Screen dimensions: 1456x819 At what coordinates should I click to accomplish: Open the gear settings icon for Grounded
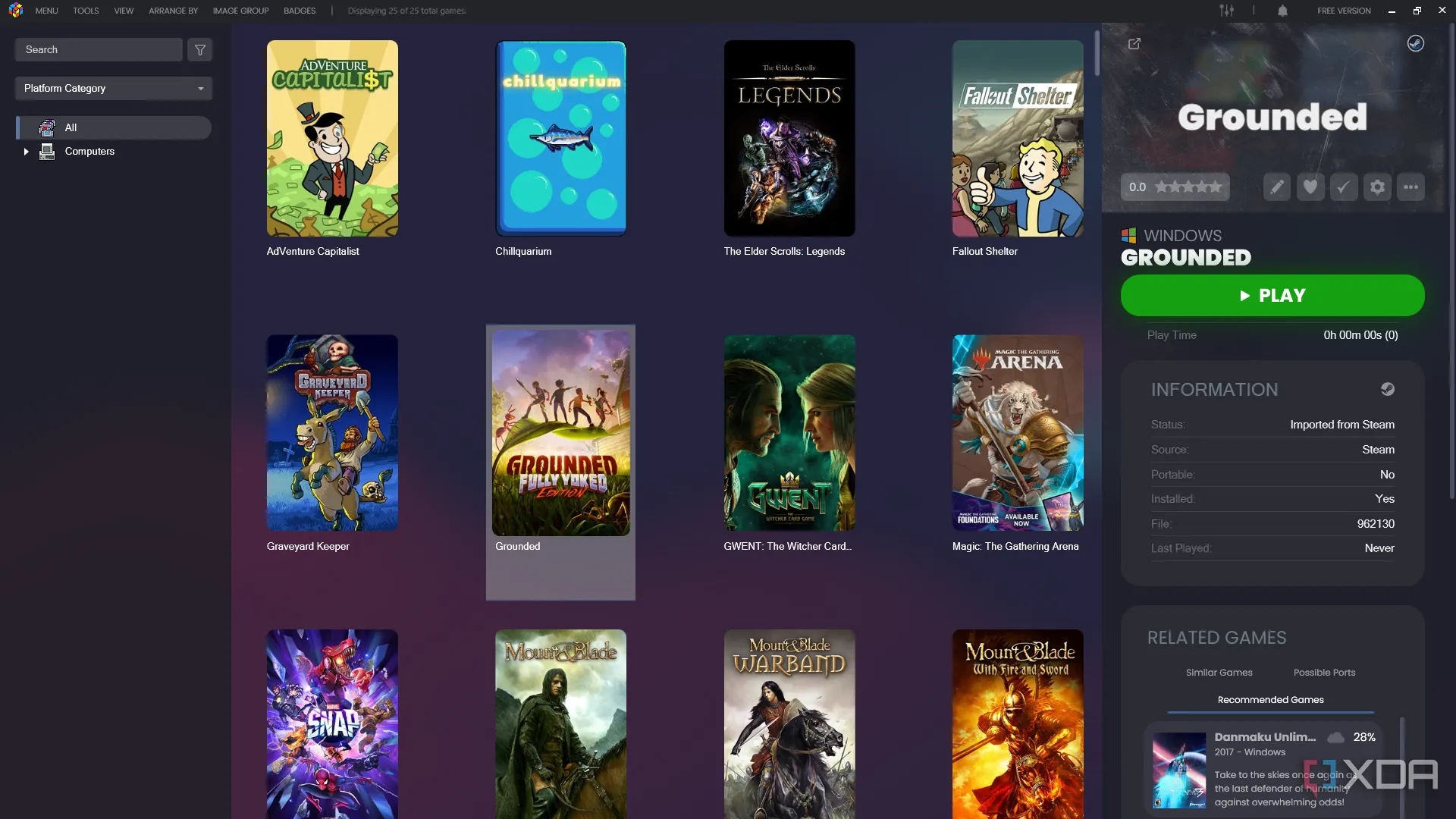click(1377, 187)
